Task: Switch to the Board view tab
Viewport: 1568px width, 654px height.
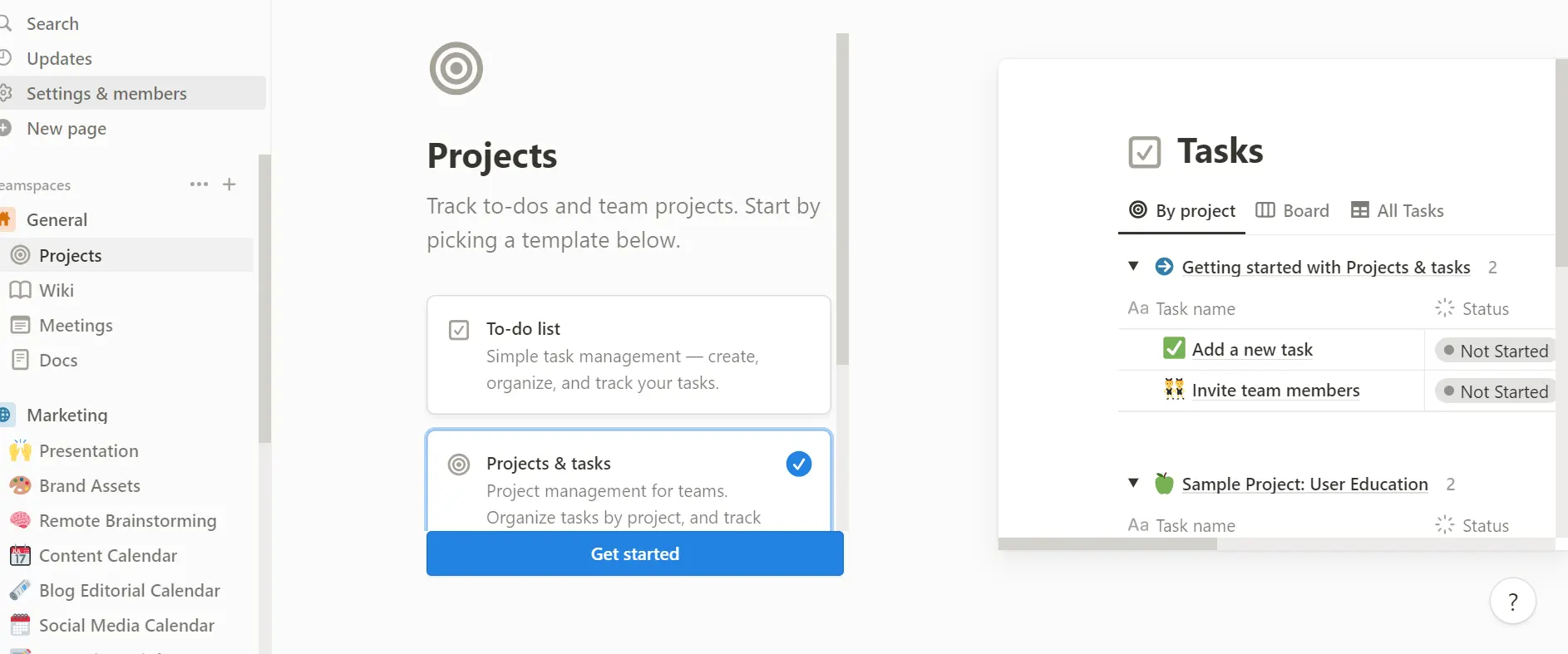Action: pos(1293,211)
